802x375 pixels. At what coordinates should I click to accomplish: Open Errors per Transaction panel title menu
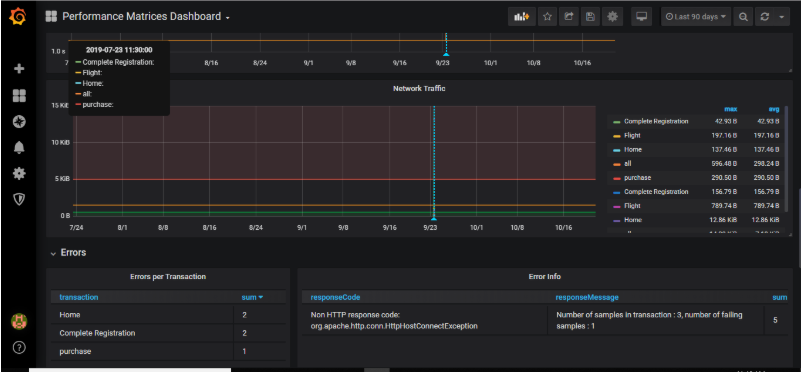pos(168,276)
